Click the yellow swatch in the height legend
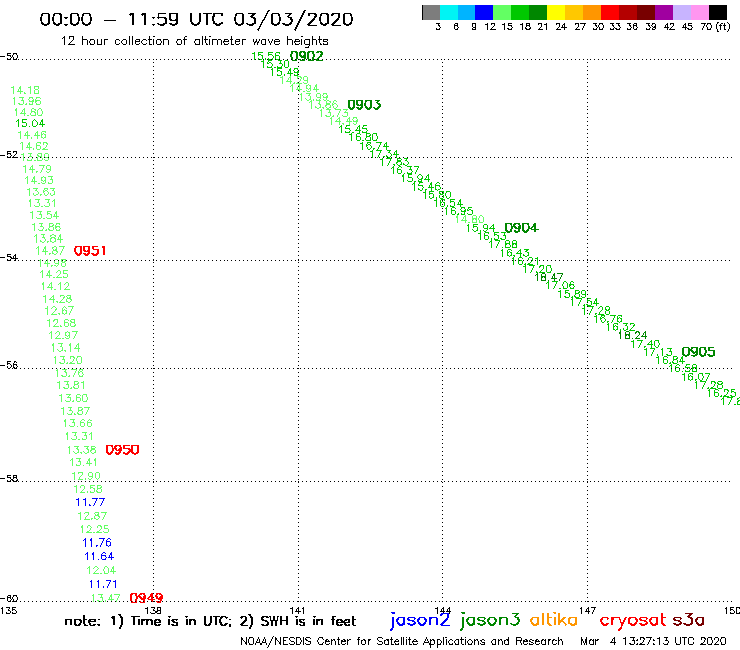Viewport: 740px width, 650px height. [556, 12]
